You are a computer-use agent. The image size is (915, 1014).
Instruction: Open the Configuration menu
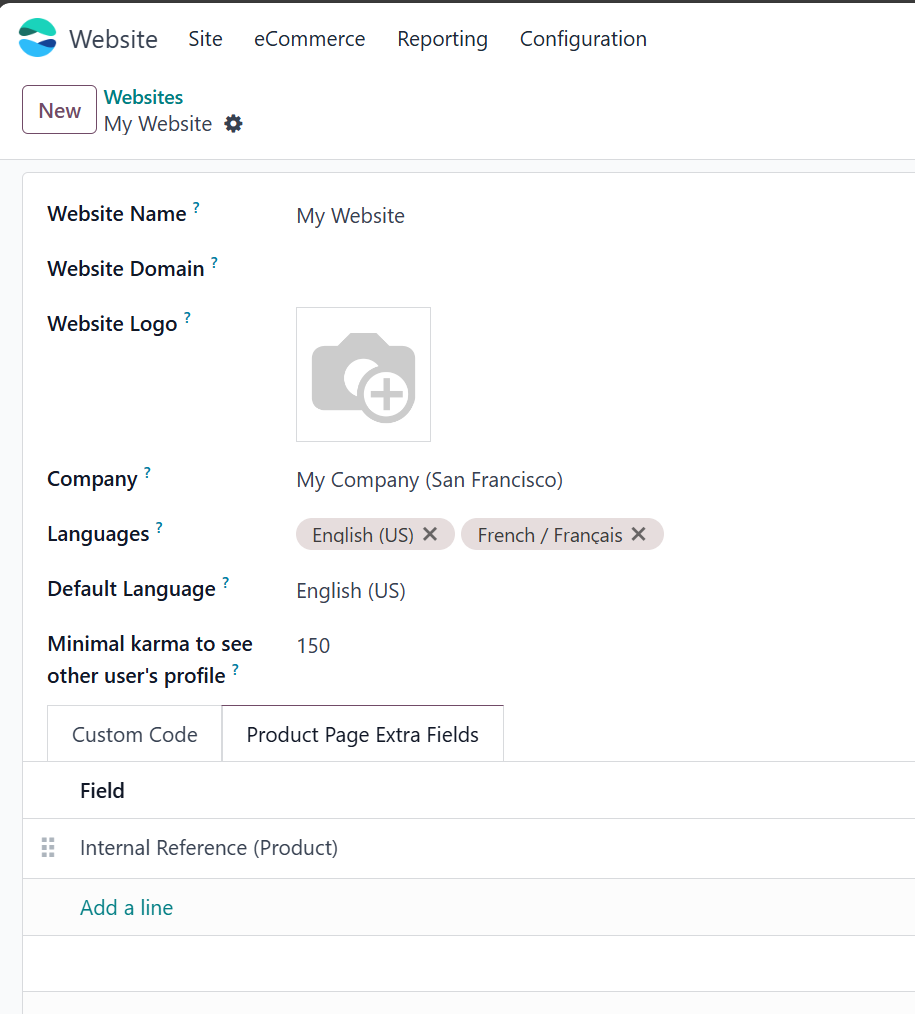pos(583,39)
